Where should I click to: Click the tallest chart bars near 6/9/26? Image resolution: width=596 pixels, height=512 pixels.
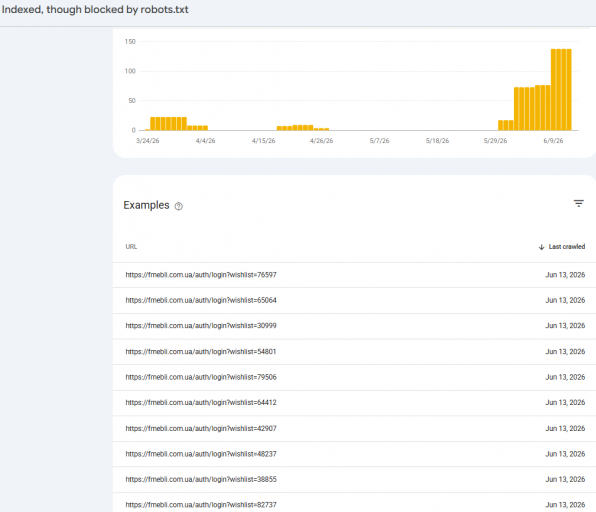561,90
